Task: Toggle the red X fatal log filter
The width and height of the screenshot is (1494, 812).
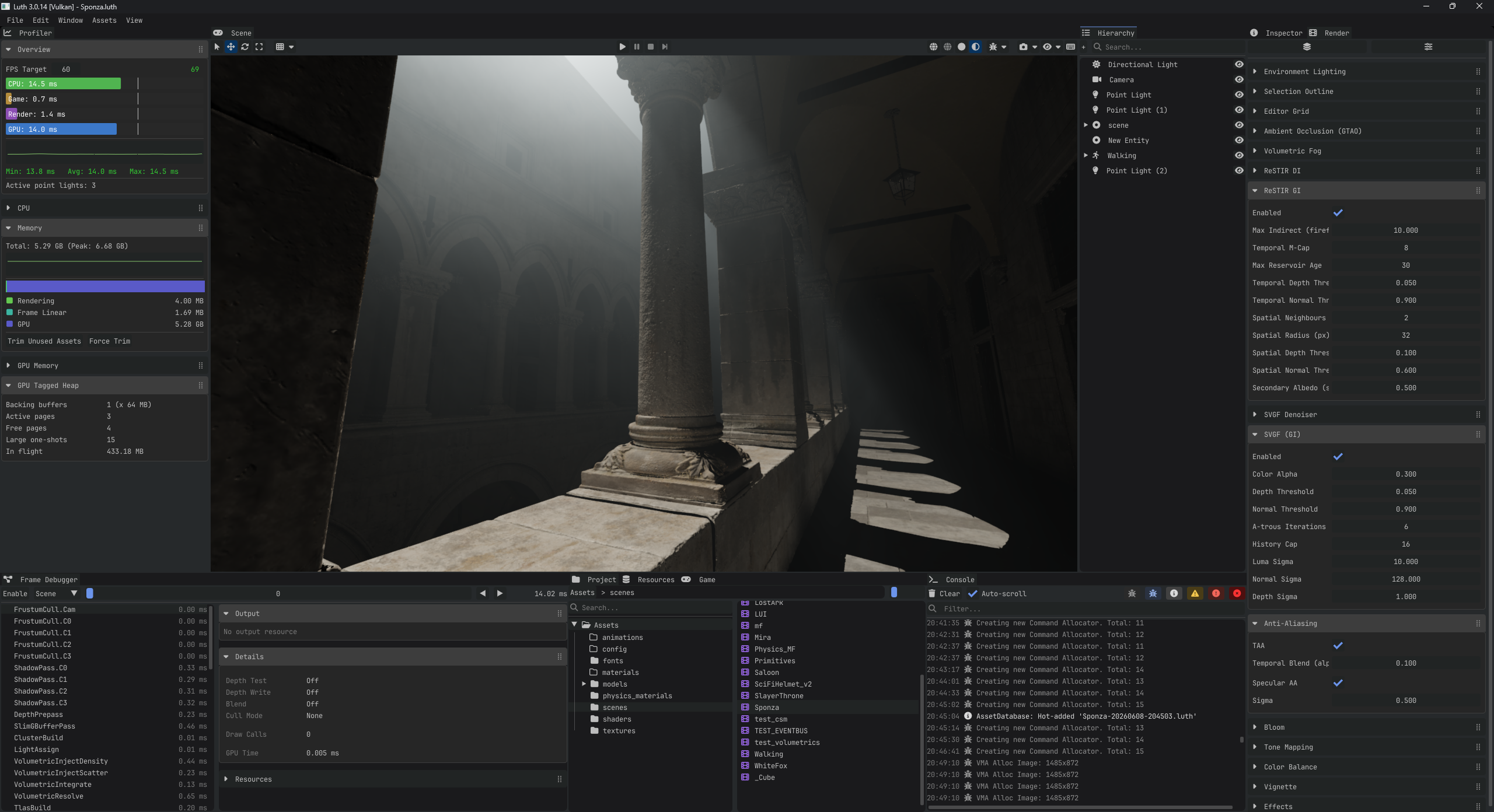Action: (1237, 593)
